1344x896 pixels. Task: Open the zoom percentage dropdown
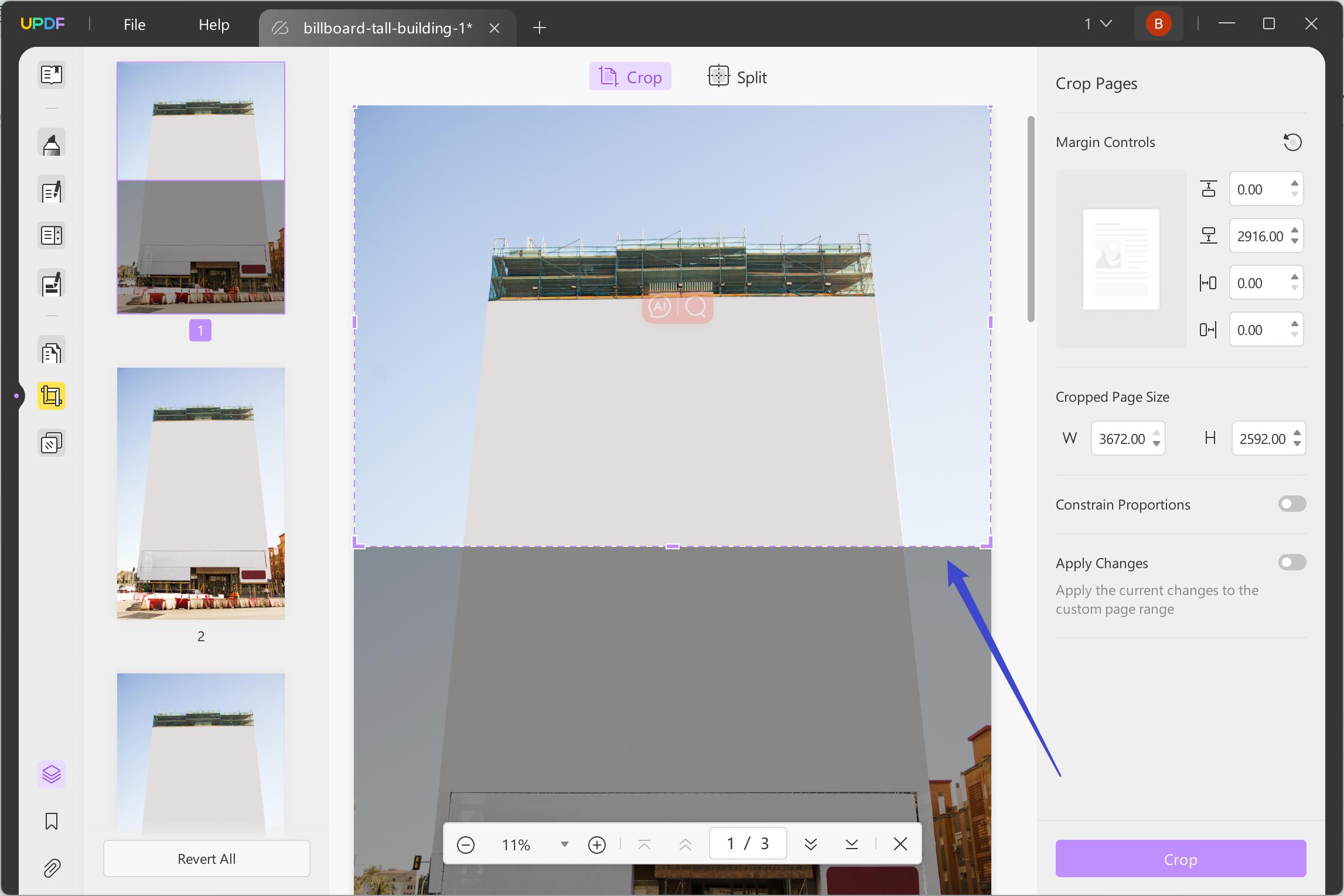tap(564, 844)
